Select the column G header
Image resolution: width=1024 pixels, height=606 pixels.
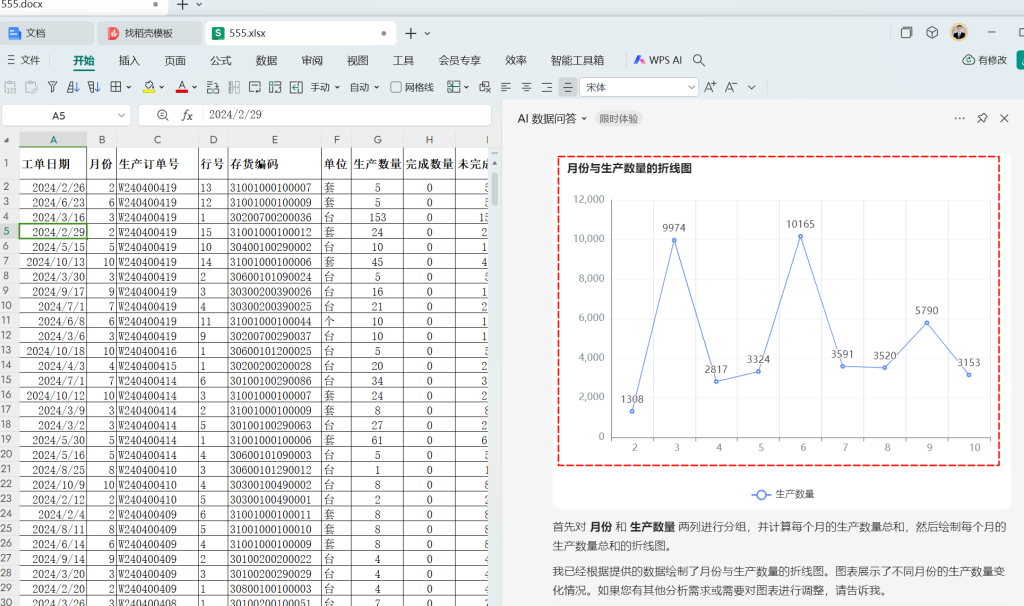pos(377,140)
